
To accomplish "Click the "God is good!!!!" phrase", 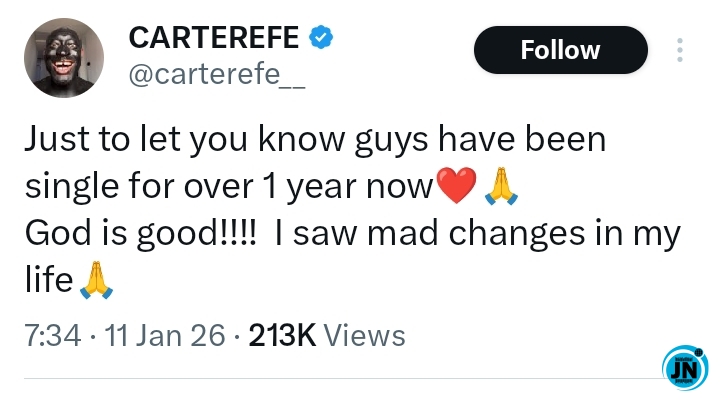I will pos(130,233).
